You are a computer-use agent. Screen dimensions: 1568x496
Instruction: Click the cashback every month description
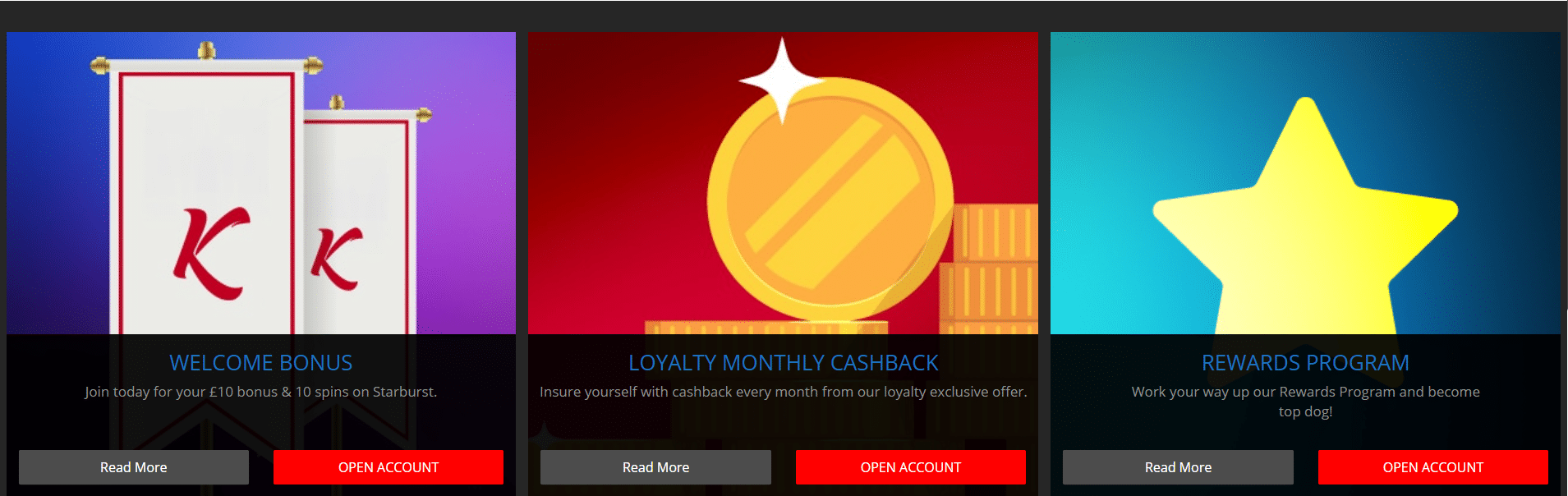click(x=783, y=392)
